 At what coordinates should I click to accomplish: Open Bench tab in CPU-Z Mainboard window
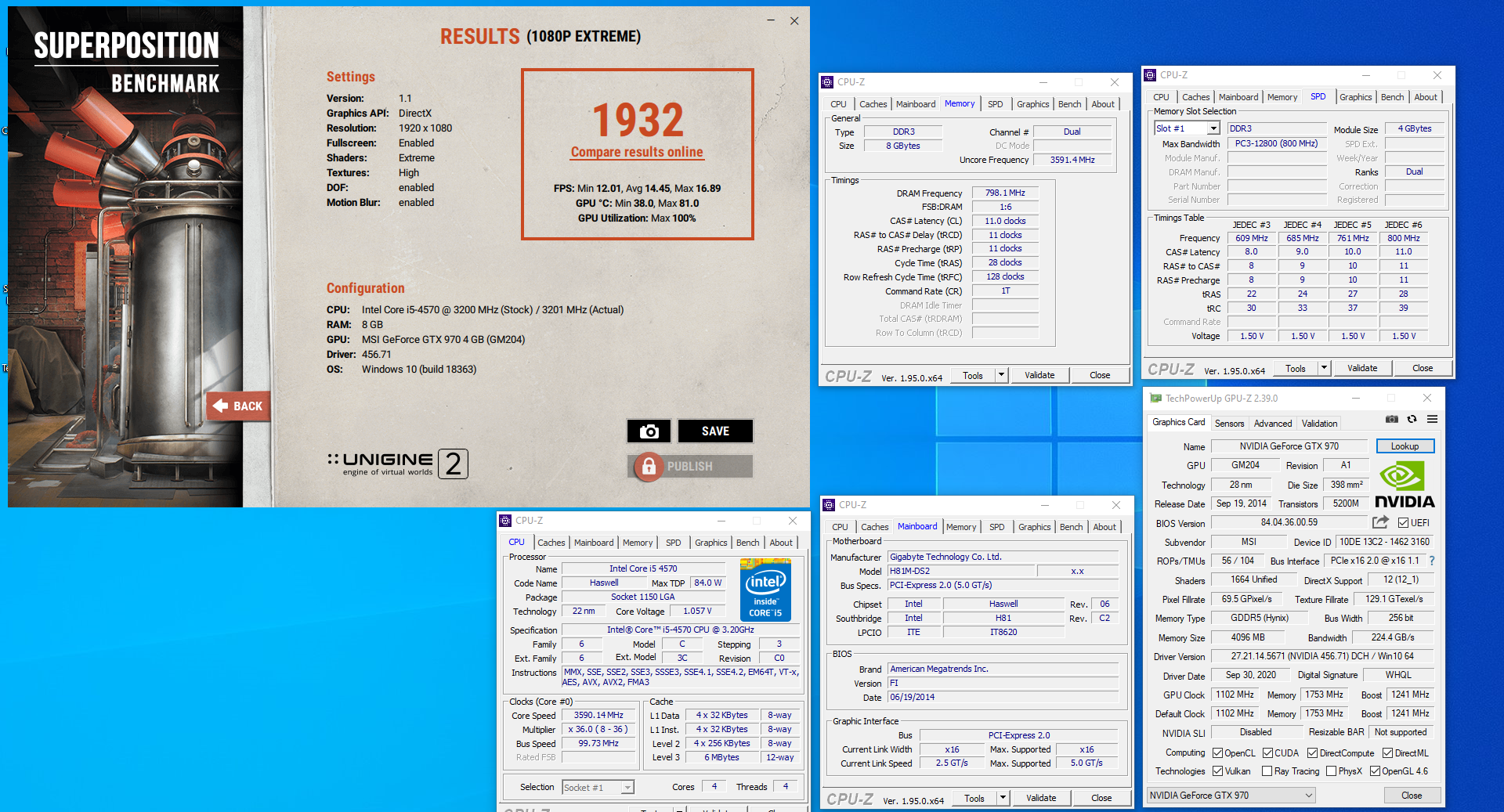pyautogui.click(x=1071, y=527)
